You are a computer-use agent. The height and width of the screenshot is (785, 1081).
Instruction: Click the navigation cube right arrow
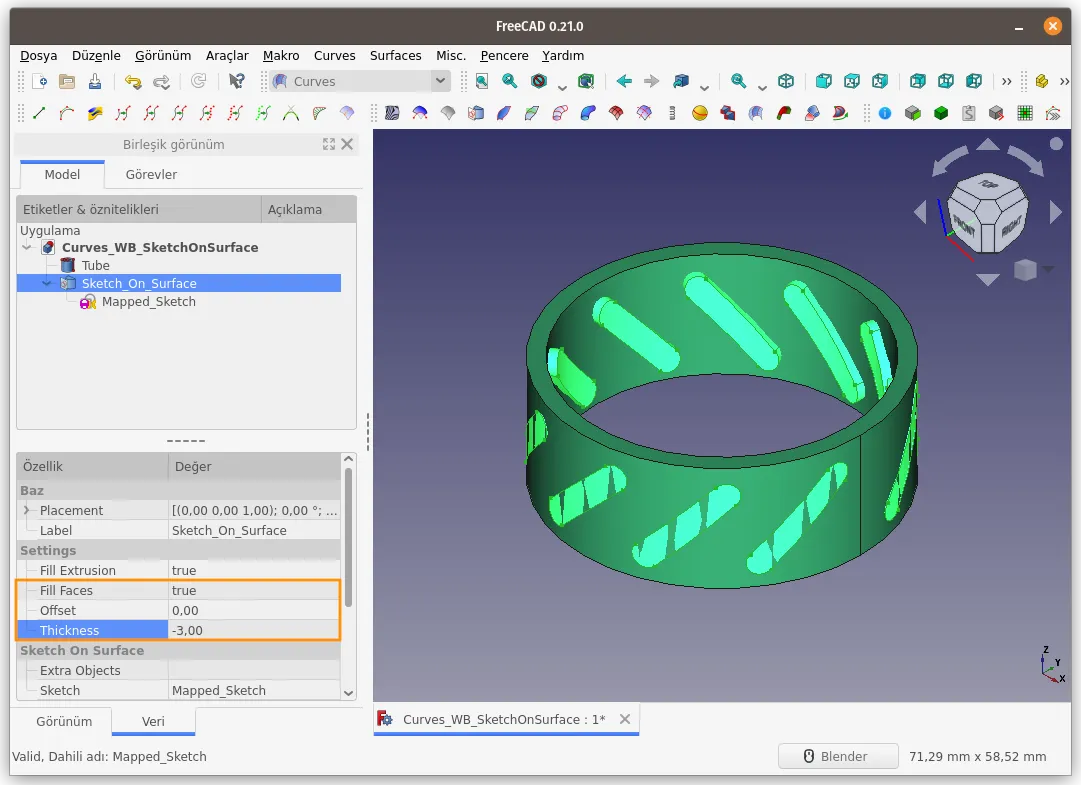(x=1055, y=212)
